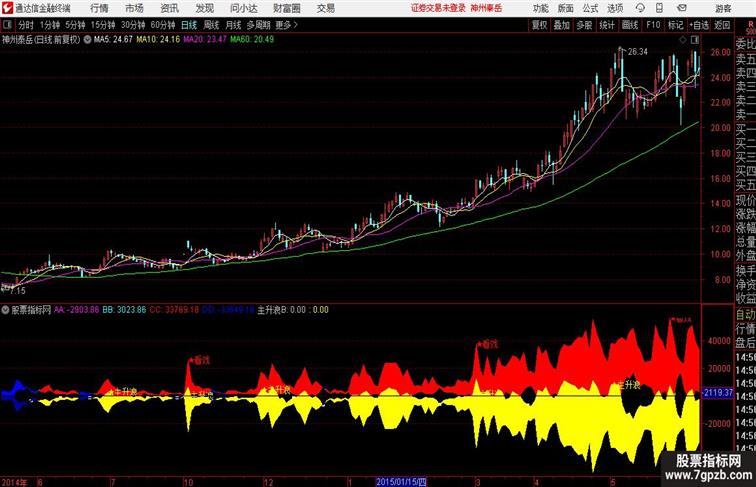Open the 问小达 menu

pyautogui.click(x=243, y=8)
